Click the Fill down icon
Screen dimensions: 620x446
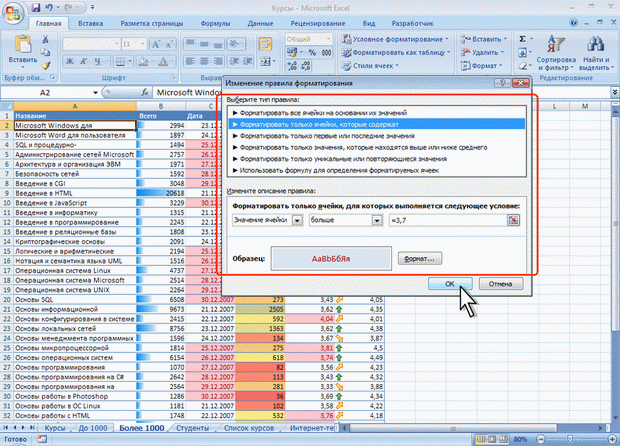pyautogui.click(x=522, y=52)
